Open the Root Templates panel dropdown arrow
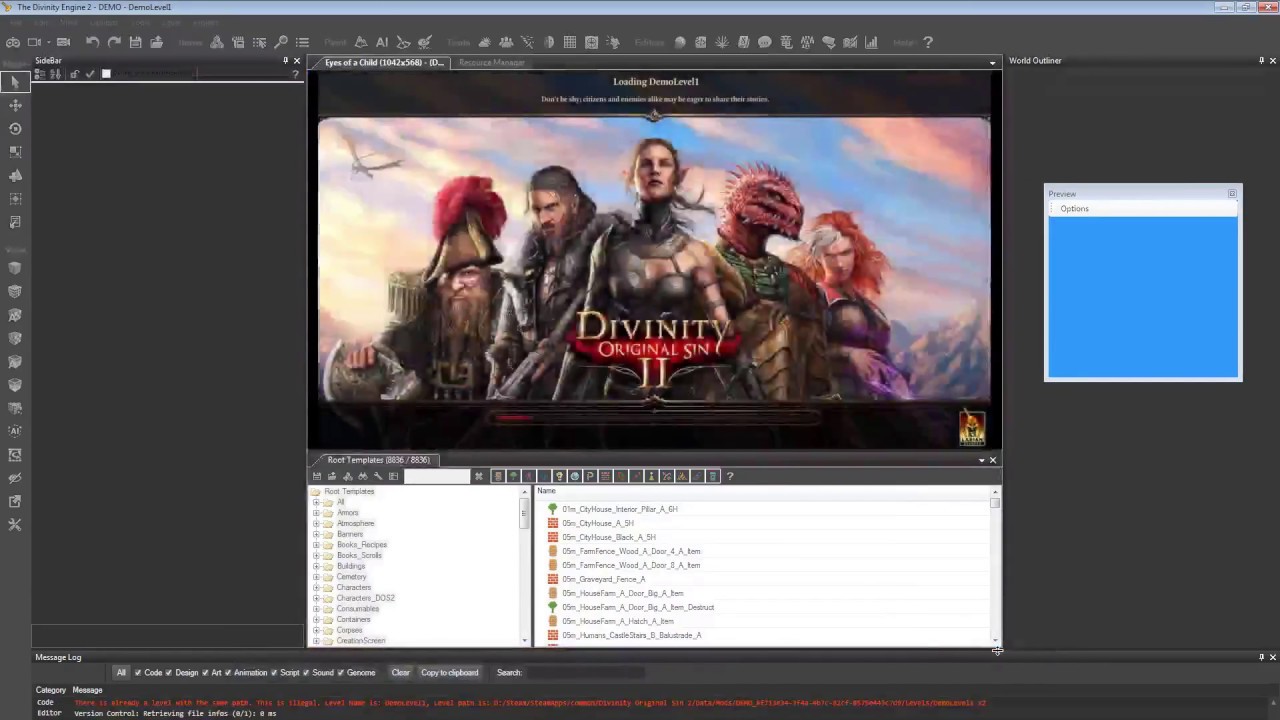 (981, 460)
